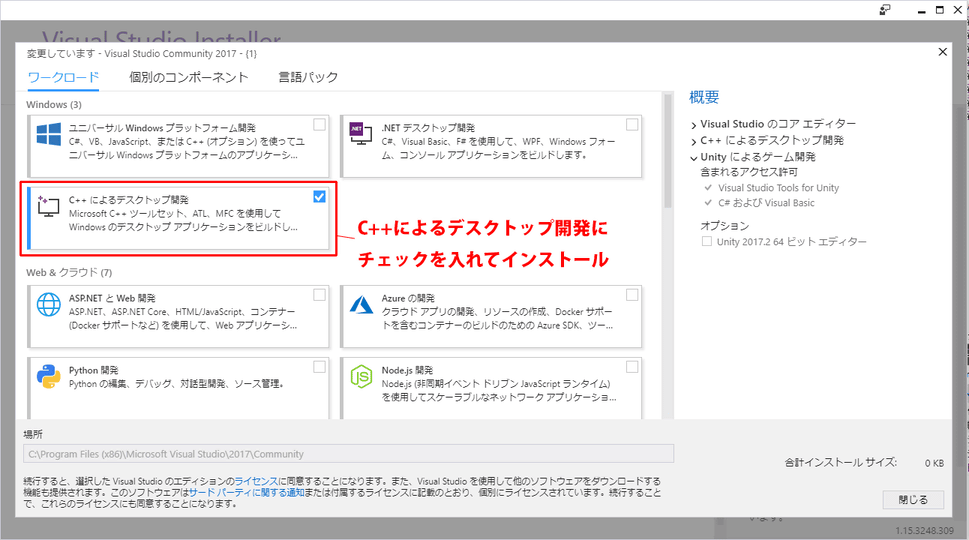Open the ライセンス link
The width and height of the screenshot is (969, 540).
[x=256, y=481]
